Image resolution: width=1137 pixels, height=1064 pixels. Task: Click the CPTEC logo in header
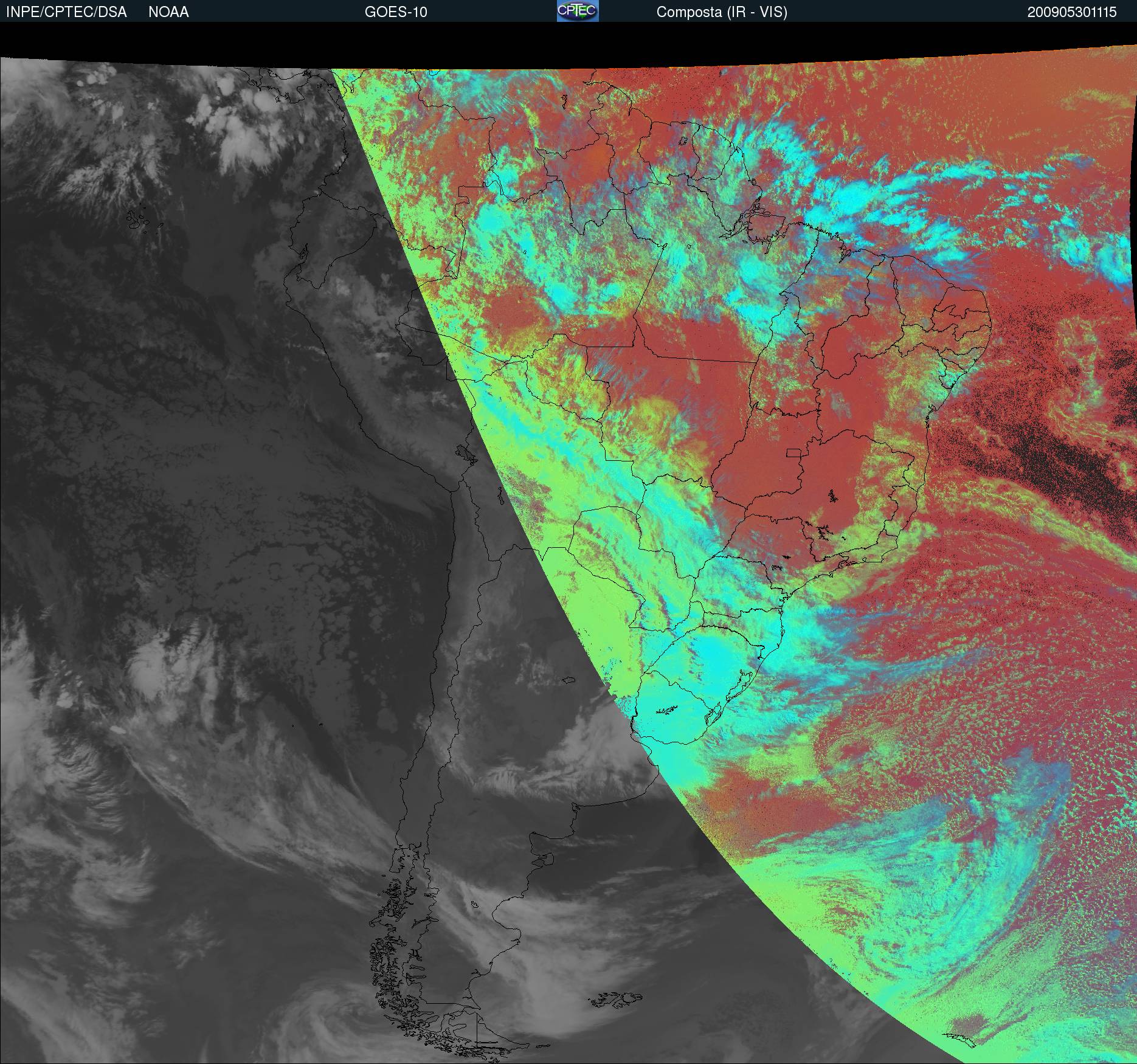pos(578,11)
